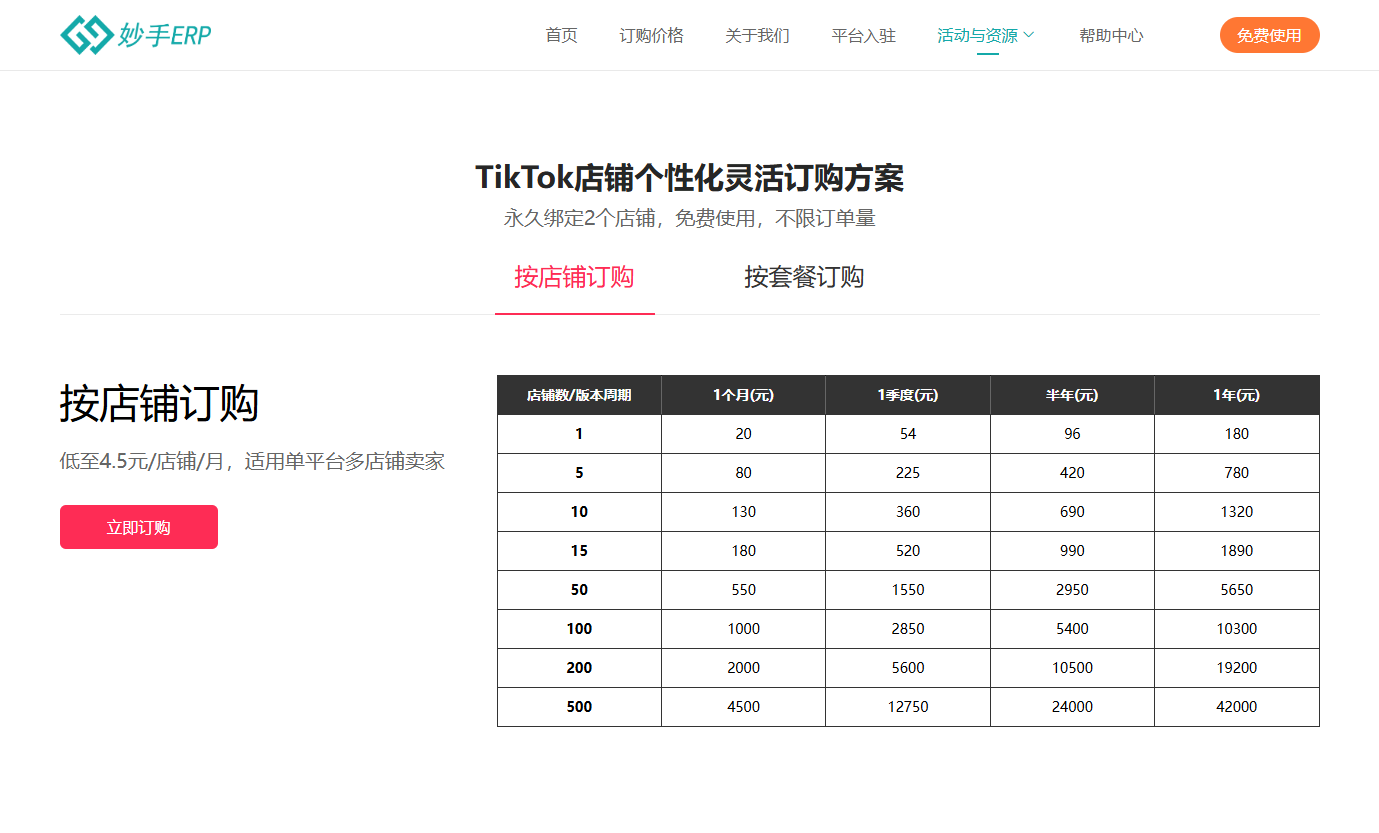The height and width of the screenshot is (833, 1379).
Task: Open the 帮助中心 menu item
Action: (x=1111, y=36)
